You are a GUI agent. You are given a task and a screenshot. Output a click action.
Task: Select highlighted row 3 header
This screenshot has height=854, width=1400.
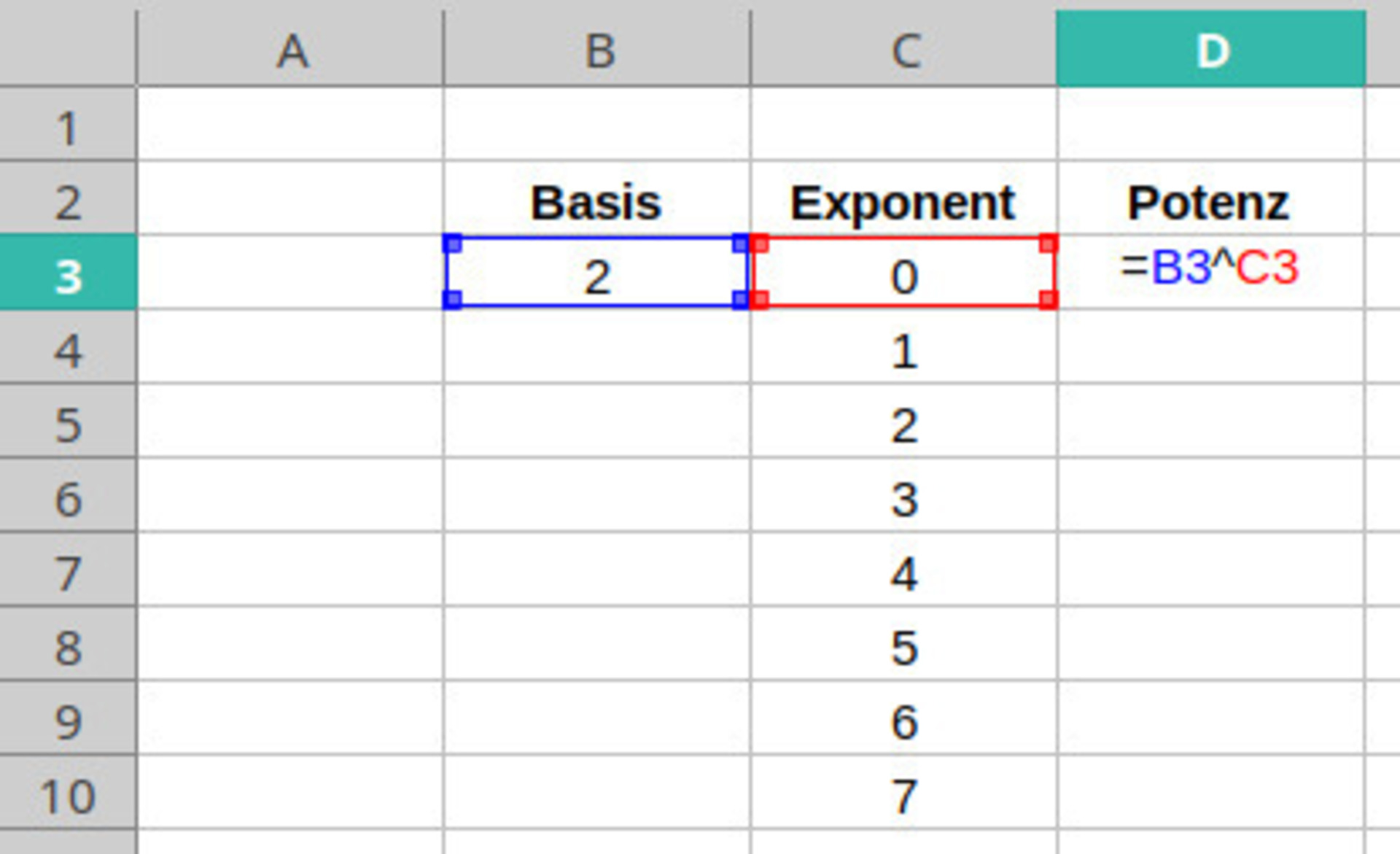[x=67, y=275]
